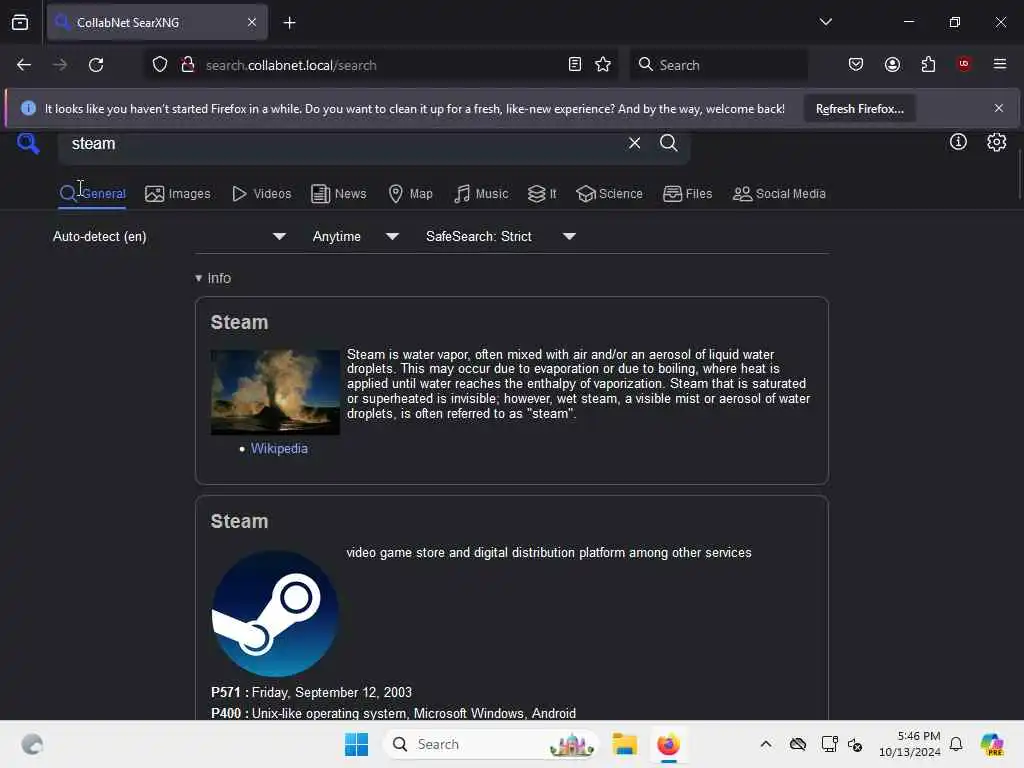Open the SearXNG about info icon
Viewport: 1024px width, 768px height.
[x=958, y=142]
